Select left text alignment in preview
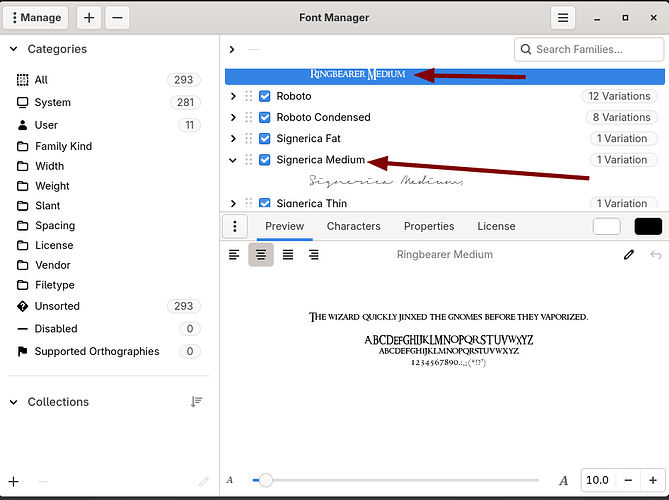Image resolution: width=669 pixels, height=500 pixels. pyautogui.click(x=234, y=255)
